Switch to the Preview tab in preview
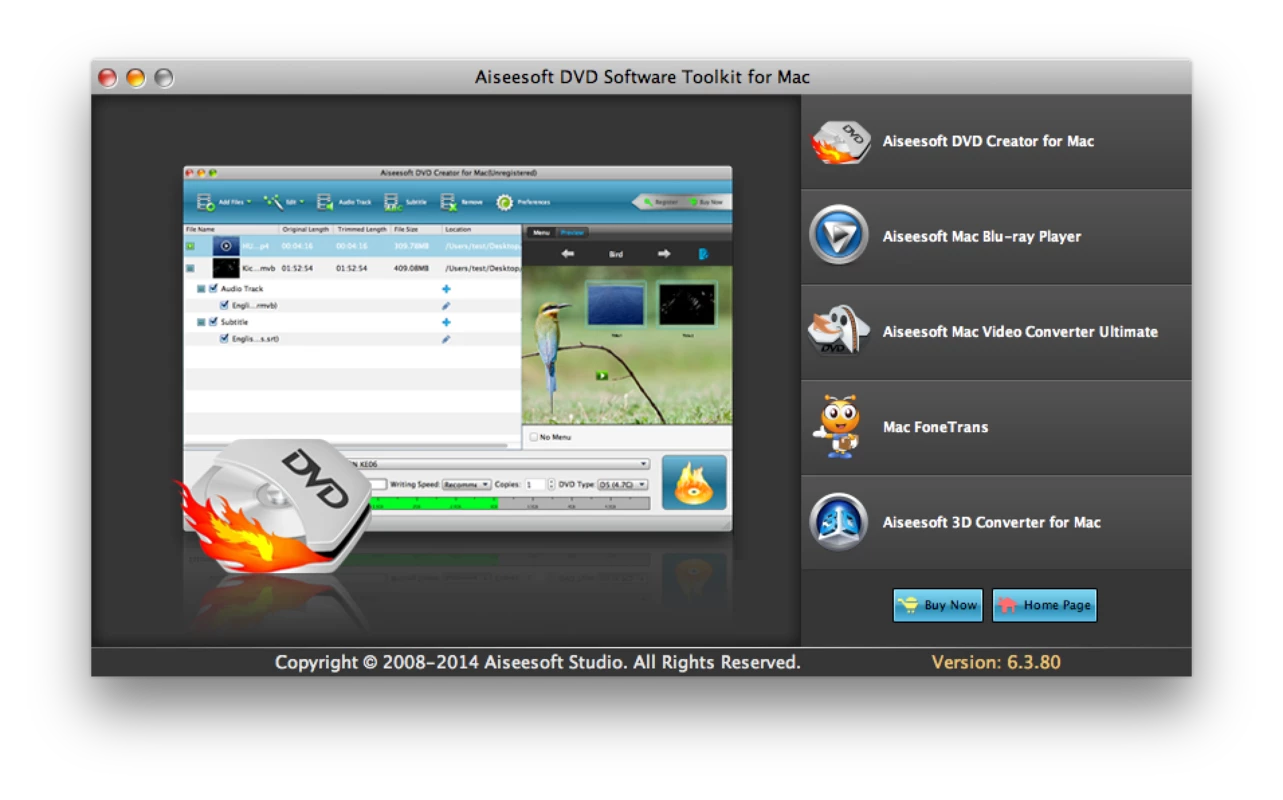This screenshot has height=800, width=1283. [x=572, y=232]
